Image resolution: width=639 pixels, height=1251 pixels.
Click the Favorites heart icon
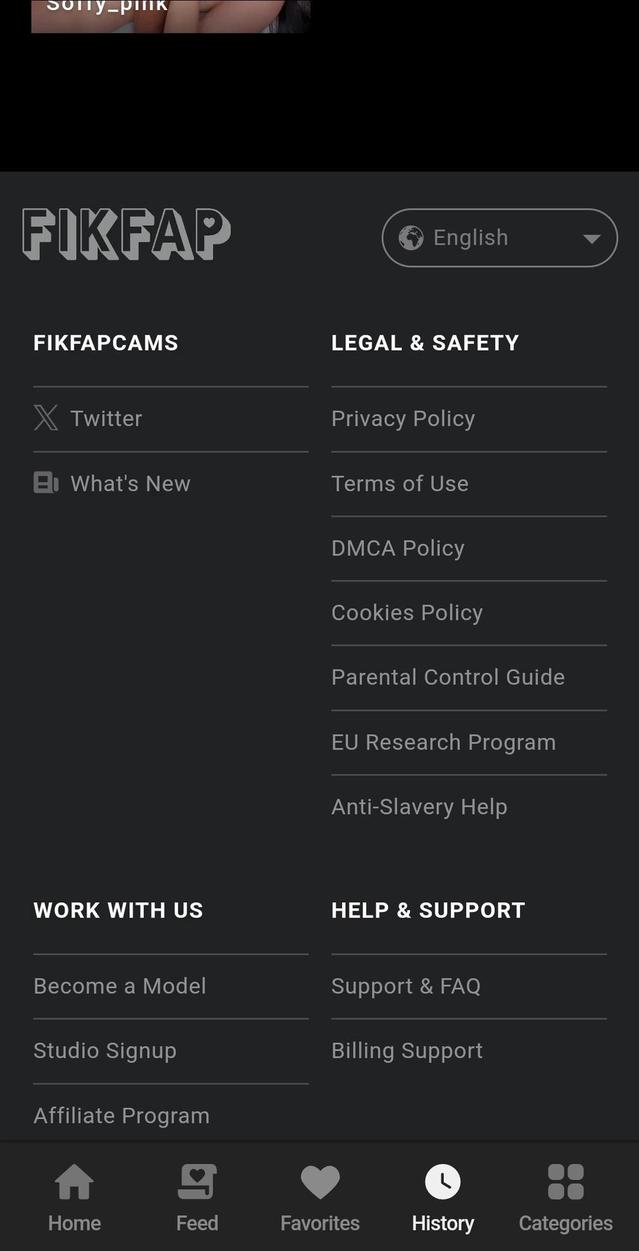320,1180
